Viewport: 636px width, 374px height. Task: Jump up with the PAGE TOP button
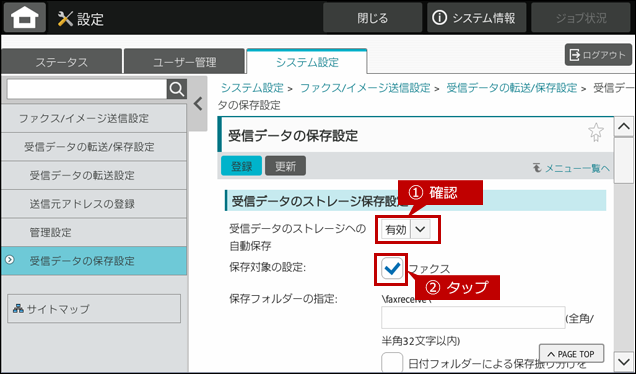pos(571,354)
